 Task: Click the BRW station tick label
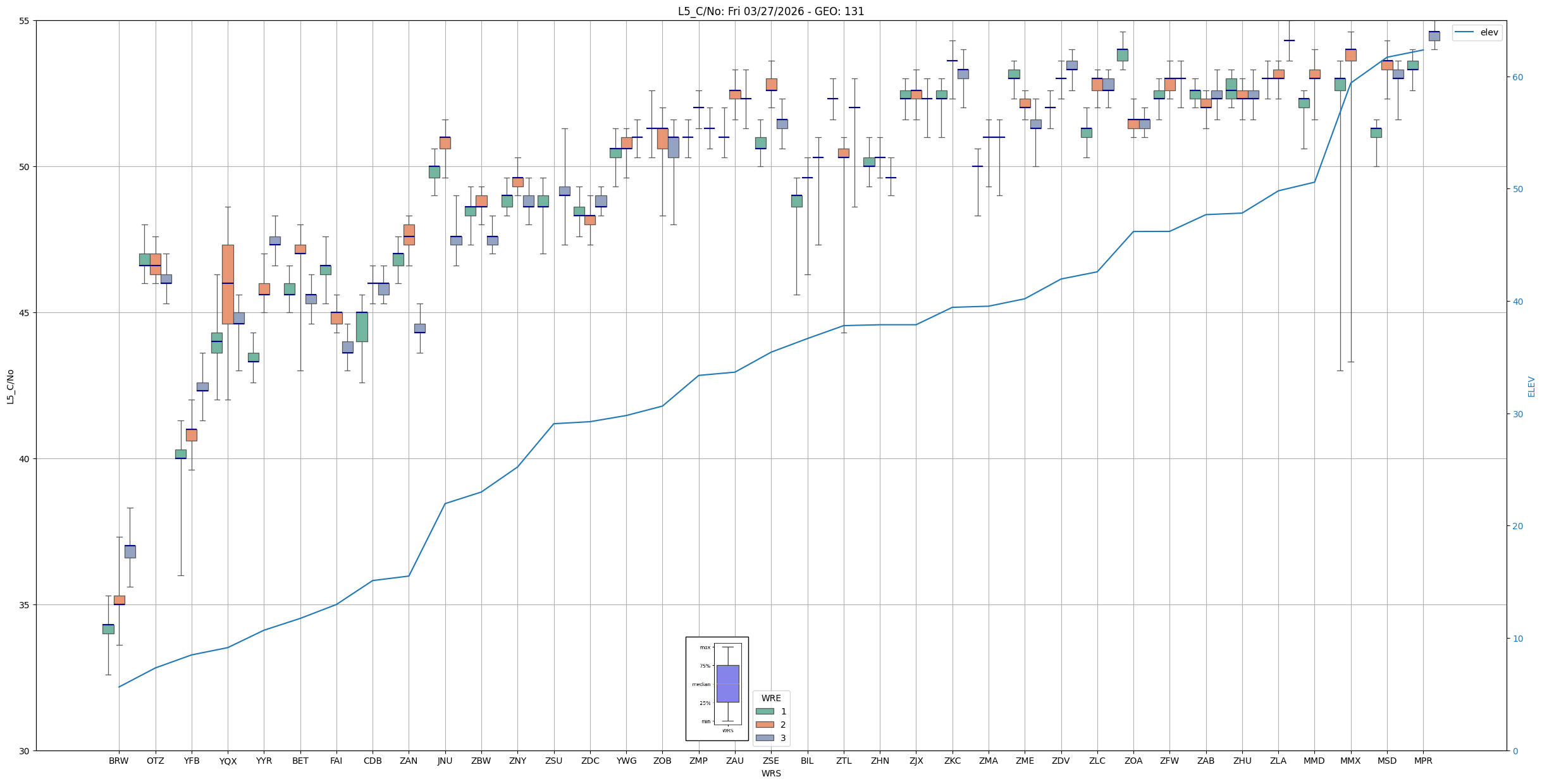click(118, 761)
